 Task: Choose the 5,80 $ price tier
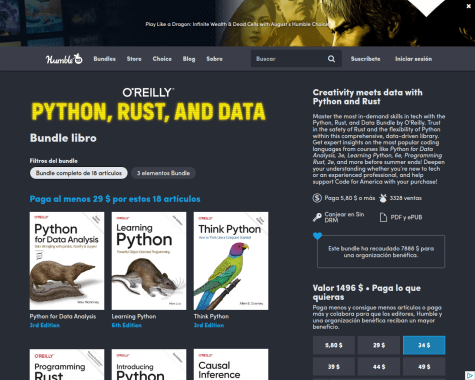tap(334, 345)
